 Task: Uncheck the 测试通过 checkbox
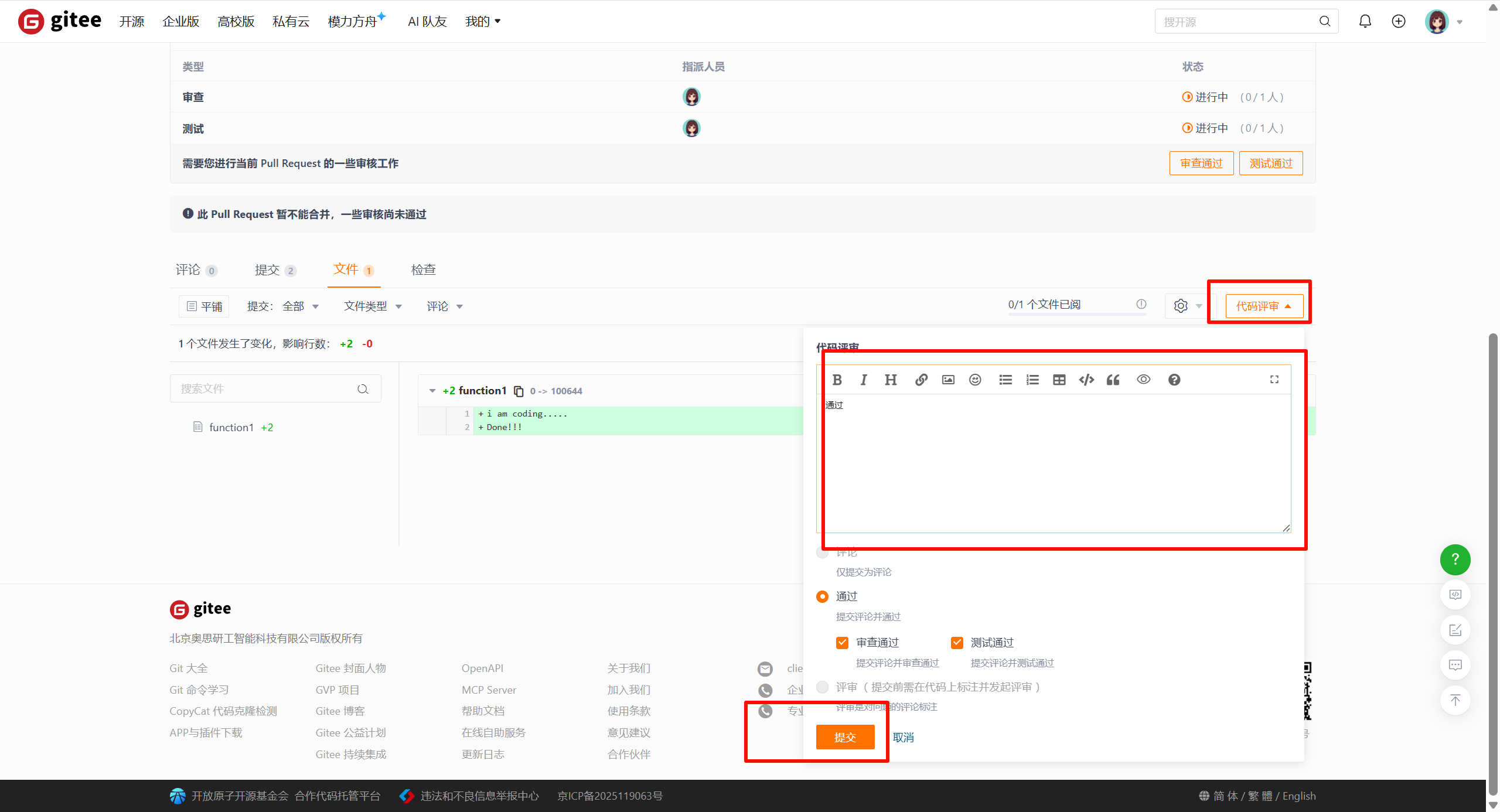(957, 643)
